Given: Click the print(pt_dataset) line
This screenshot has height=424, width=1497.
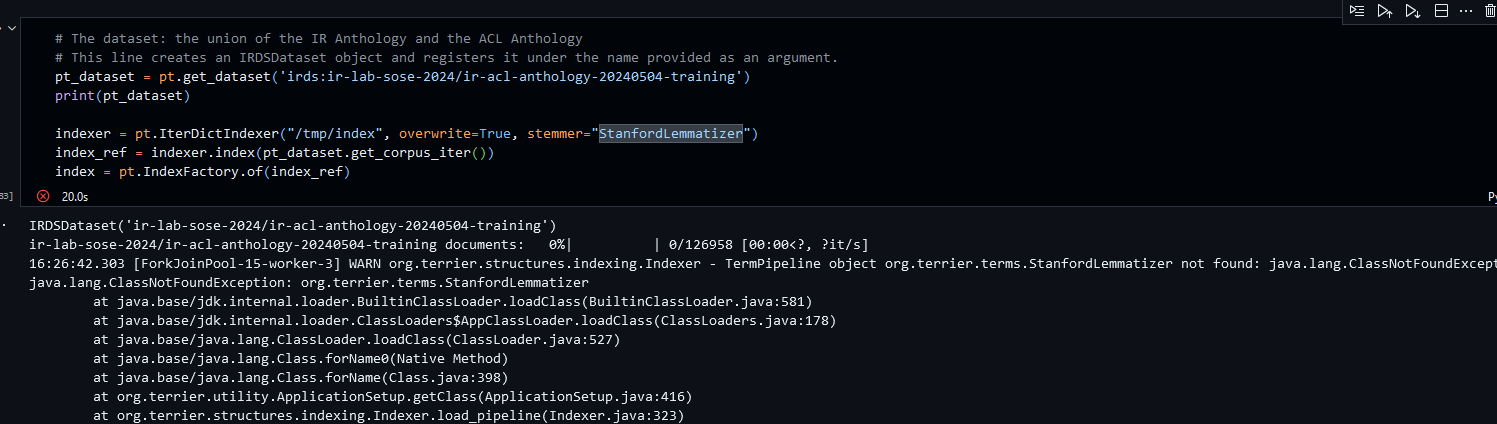Looking at the screenshot, I should (x=122, y=96).
